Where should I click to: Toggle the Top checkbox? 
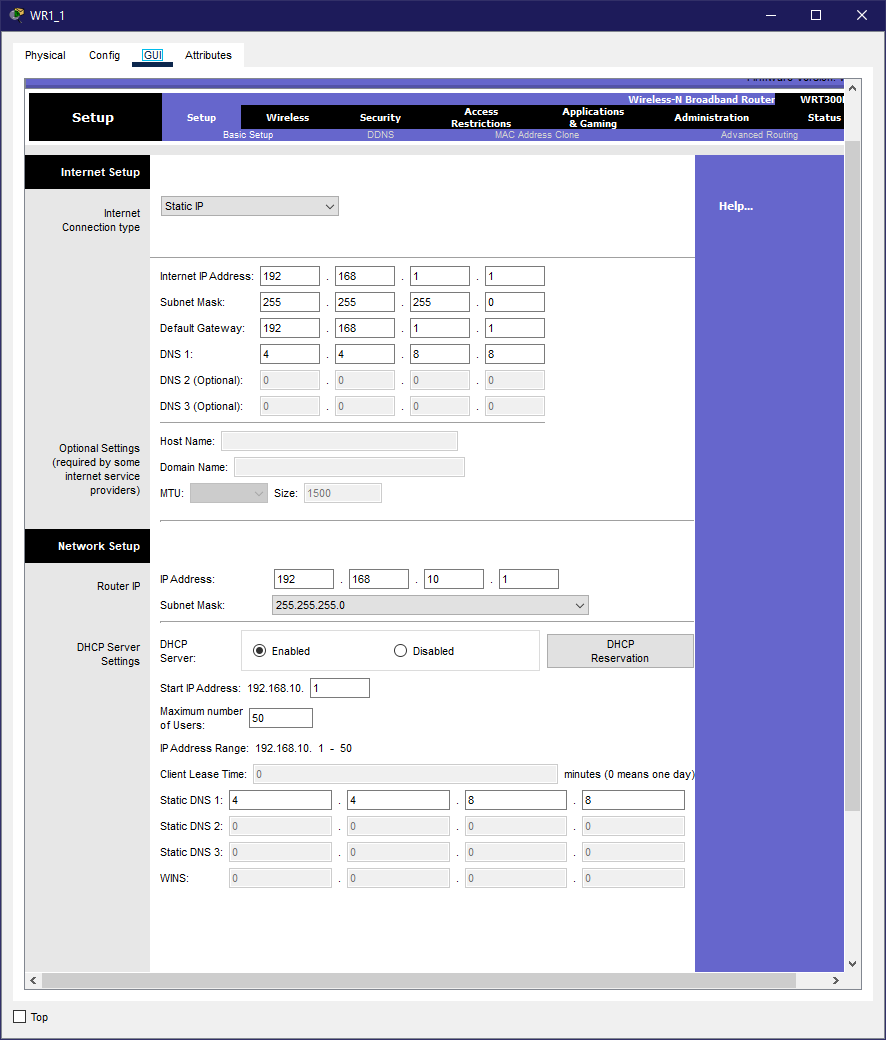coord(20,1017)
